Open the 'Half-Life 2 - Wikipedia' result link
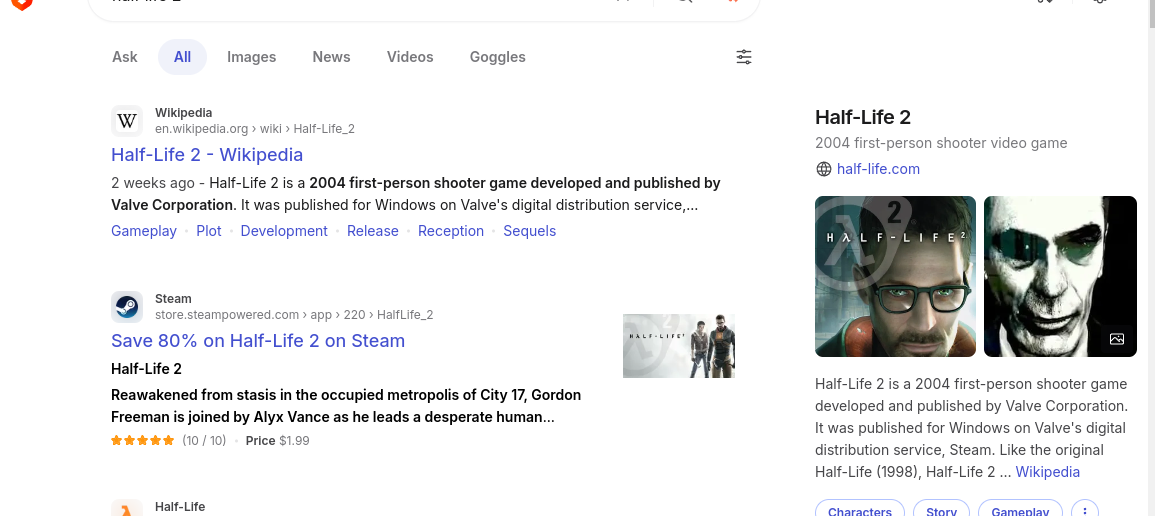 point(207,155)
